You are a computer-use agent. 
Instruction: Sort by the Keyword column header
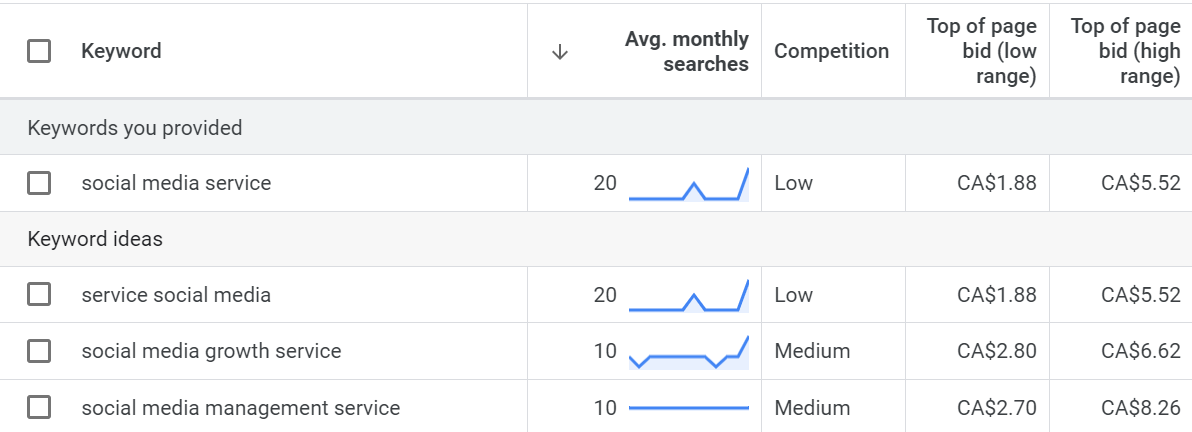pyautogui.click(x=121, y=51)
